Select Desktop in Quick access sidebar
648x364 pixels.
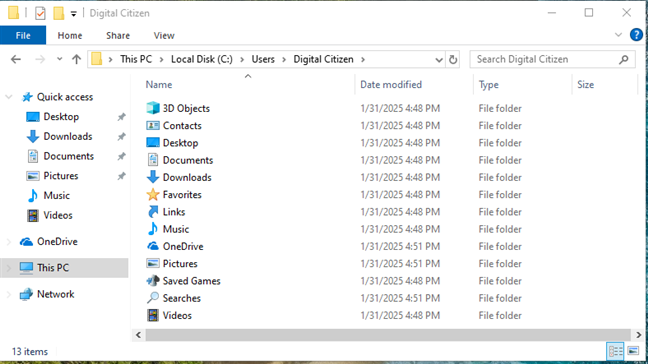point(61,117)
